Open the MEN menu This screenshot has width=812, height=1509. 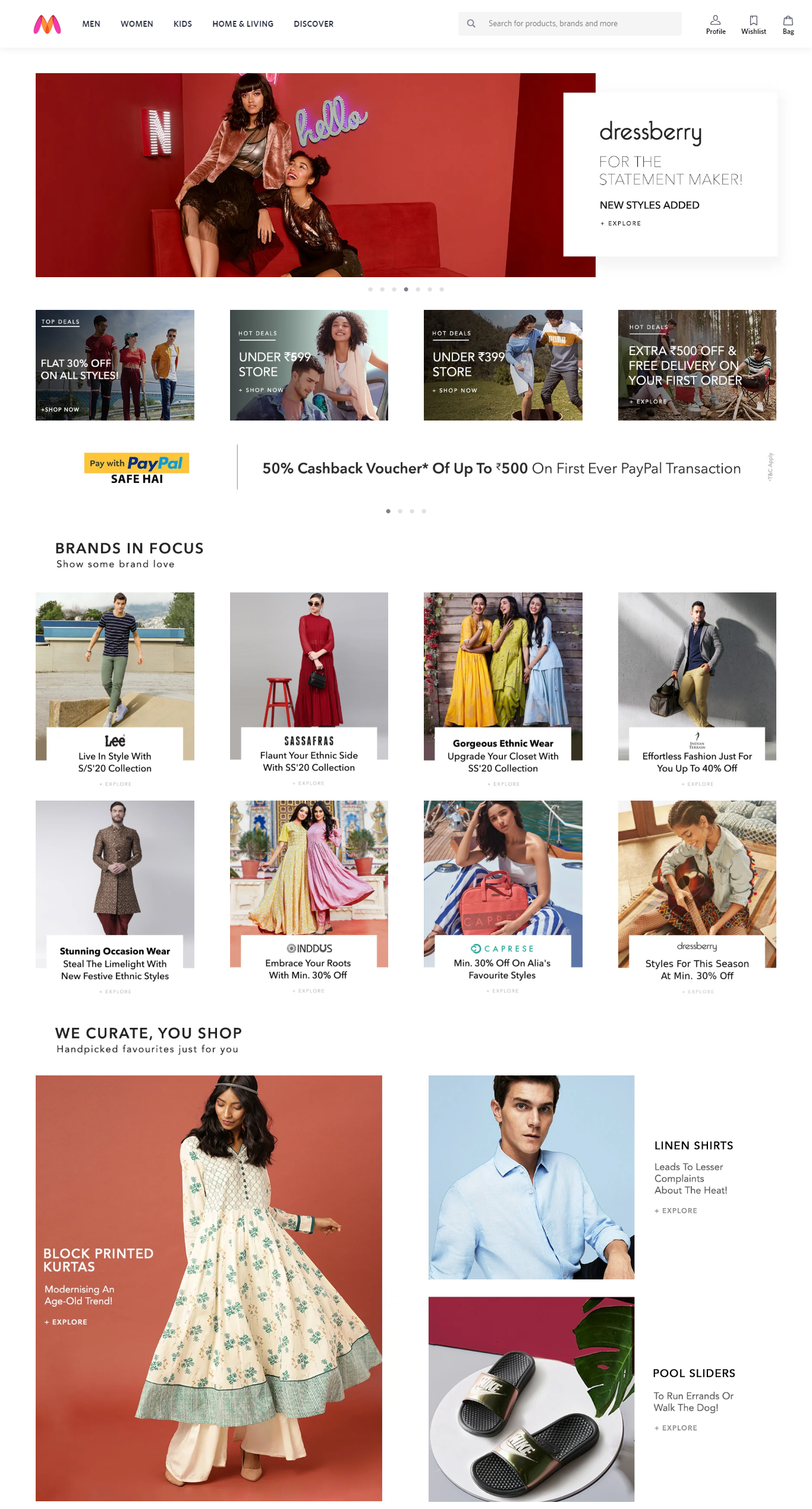pyautogui.click(x=91, y=24)
